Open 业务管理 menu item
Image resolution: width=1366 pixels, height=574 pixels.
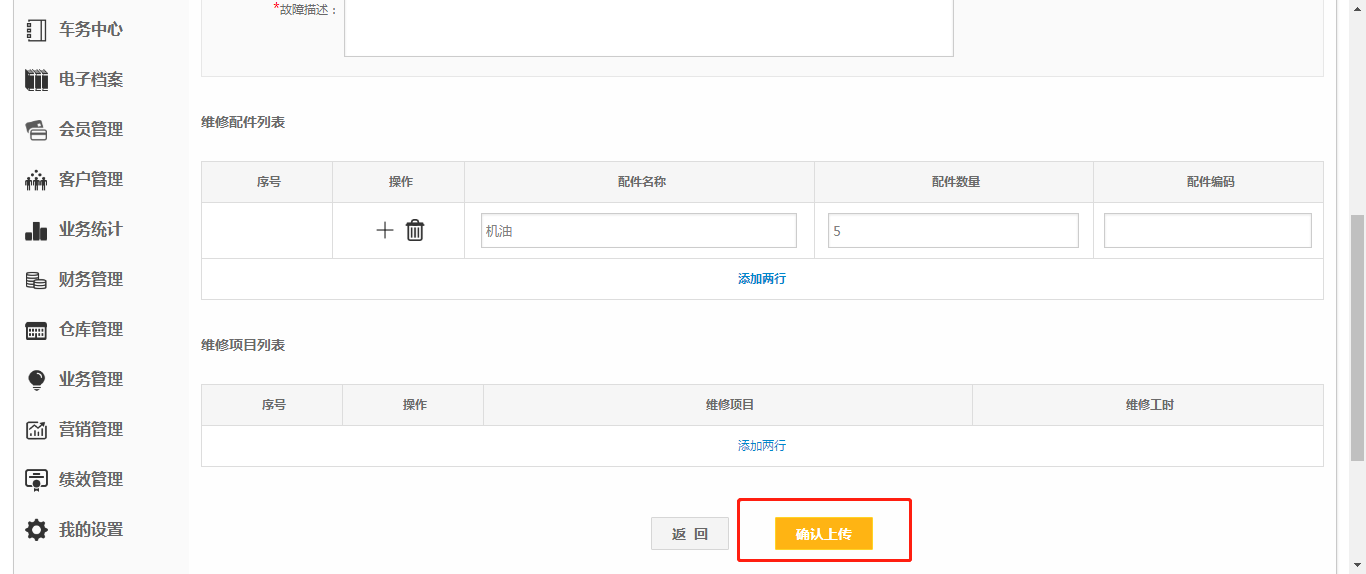pos(90,380)
